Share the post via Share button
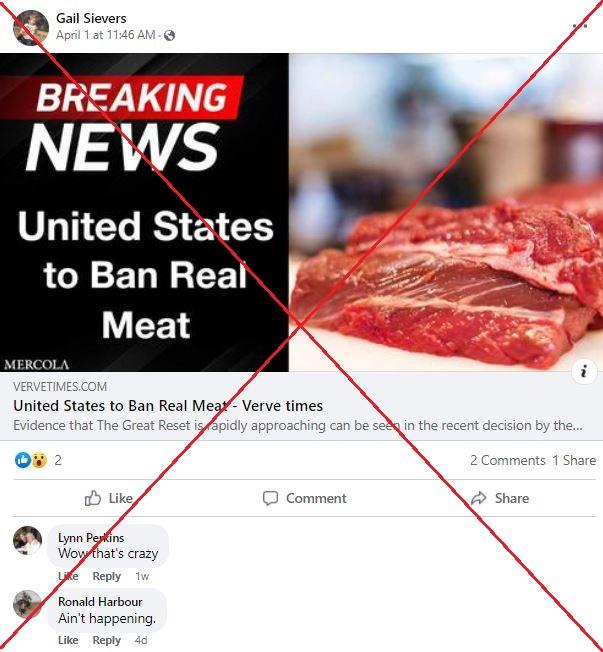The image size is (603, 652). click(500, 498)
